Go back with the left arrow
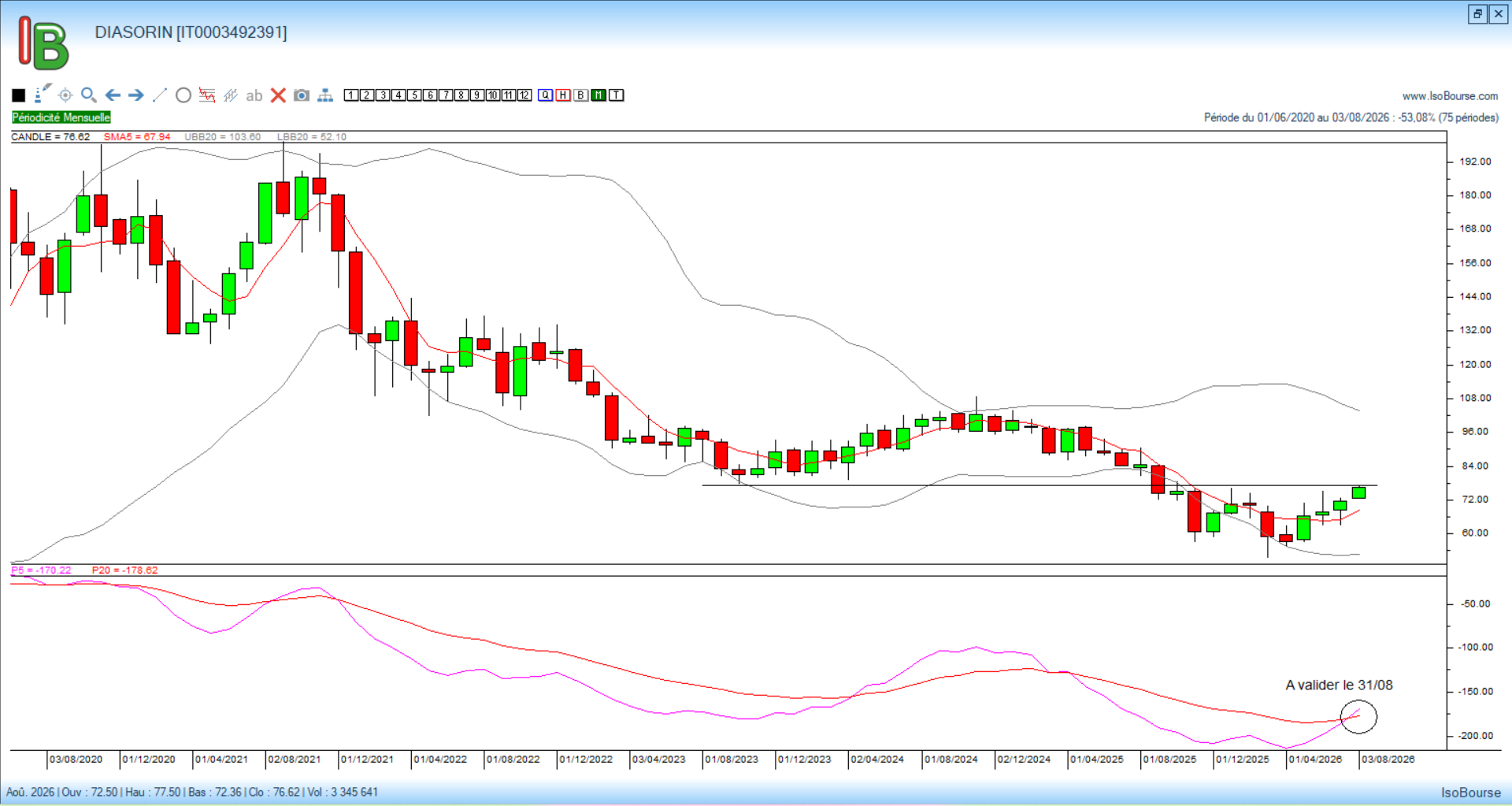1512x806 pixels. click(113, 95)
